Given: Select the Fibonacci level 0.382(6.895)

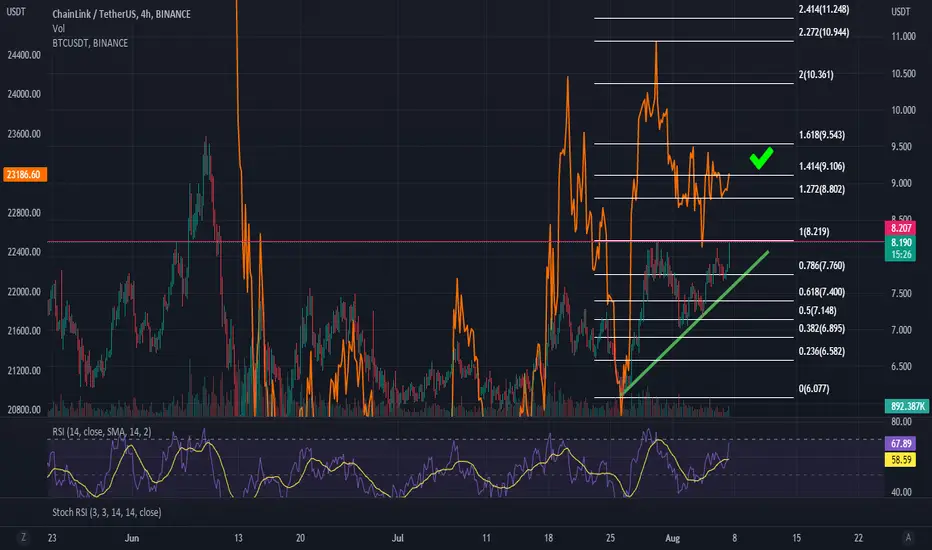Looking at the screenshot, I should click(821, 328).
